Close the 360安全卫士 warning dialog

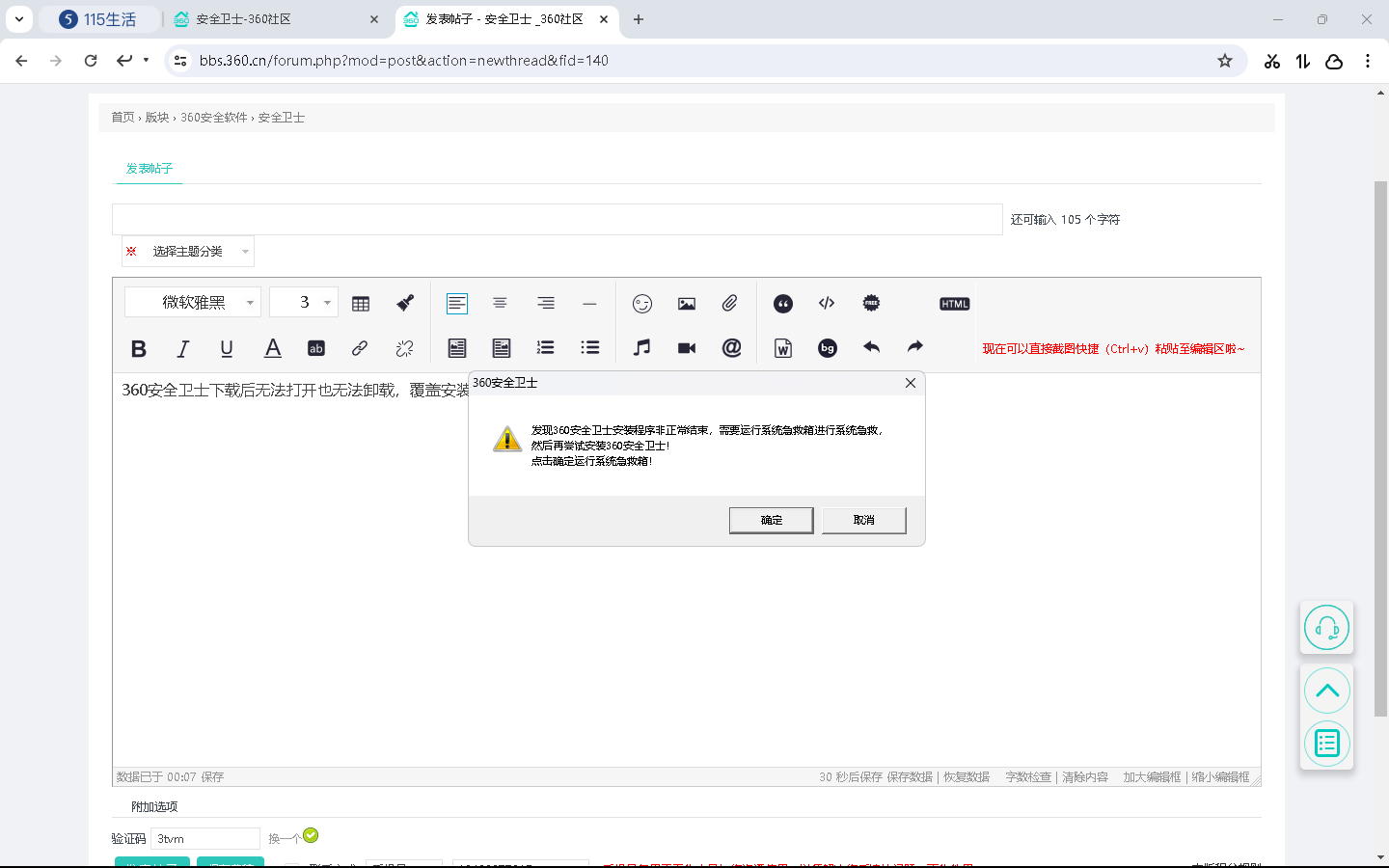(x=911, y=383)
